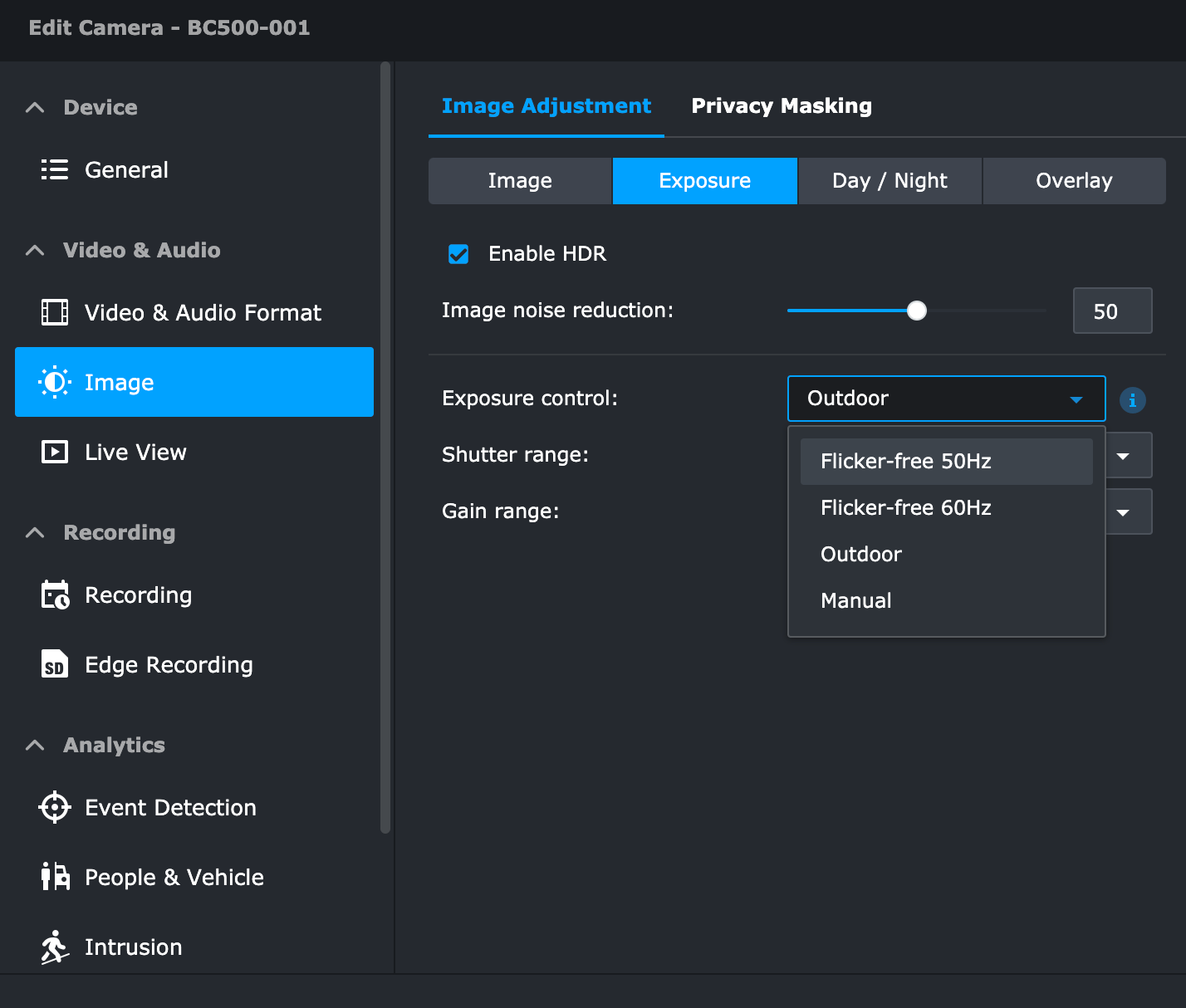Choose Flicker-free 60Hz from the dropdown
Image resolution: width=1186 pixels, height=1008 pixels.
point(905,508)
